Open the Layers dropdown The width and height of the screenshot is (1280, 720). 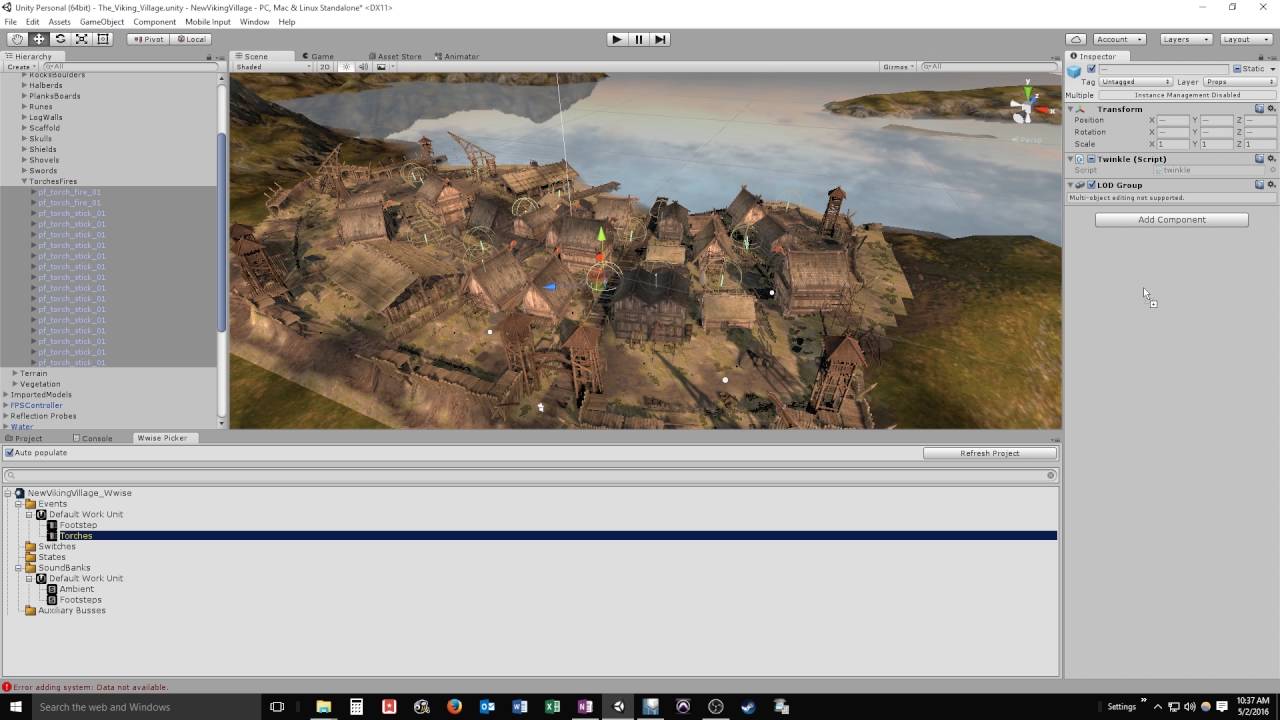click(1186, 39)
